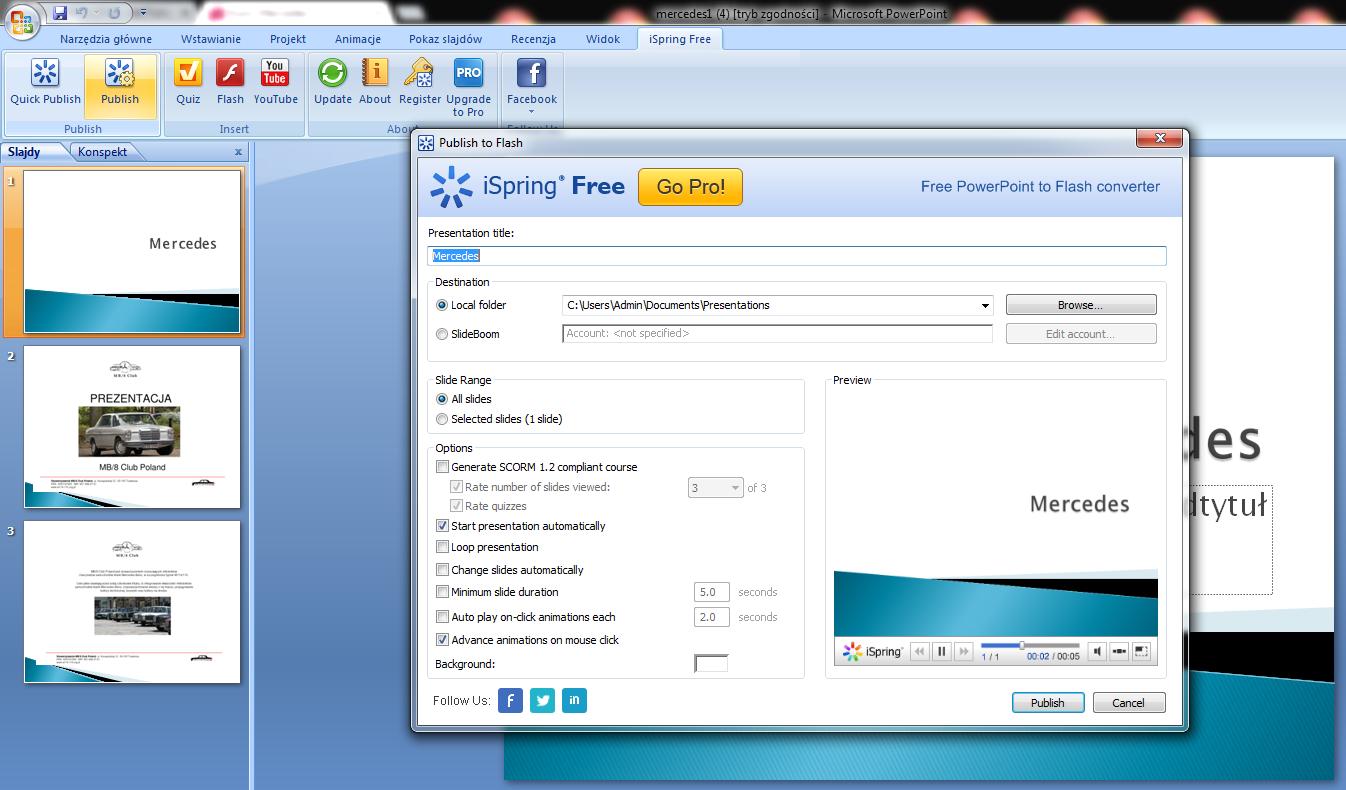Switch to the Konspekt pane tab

coord(103,152)
